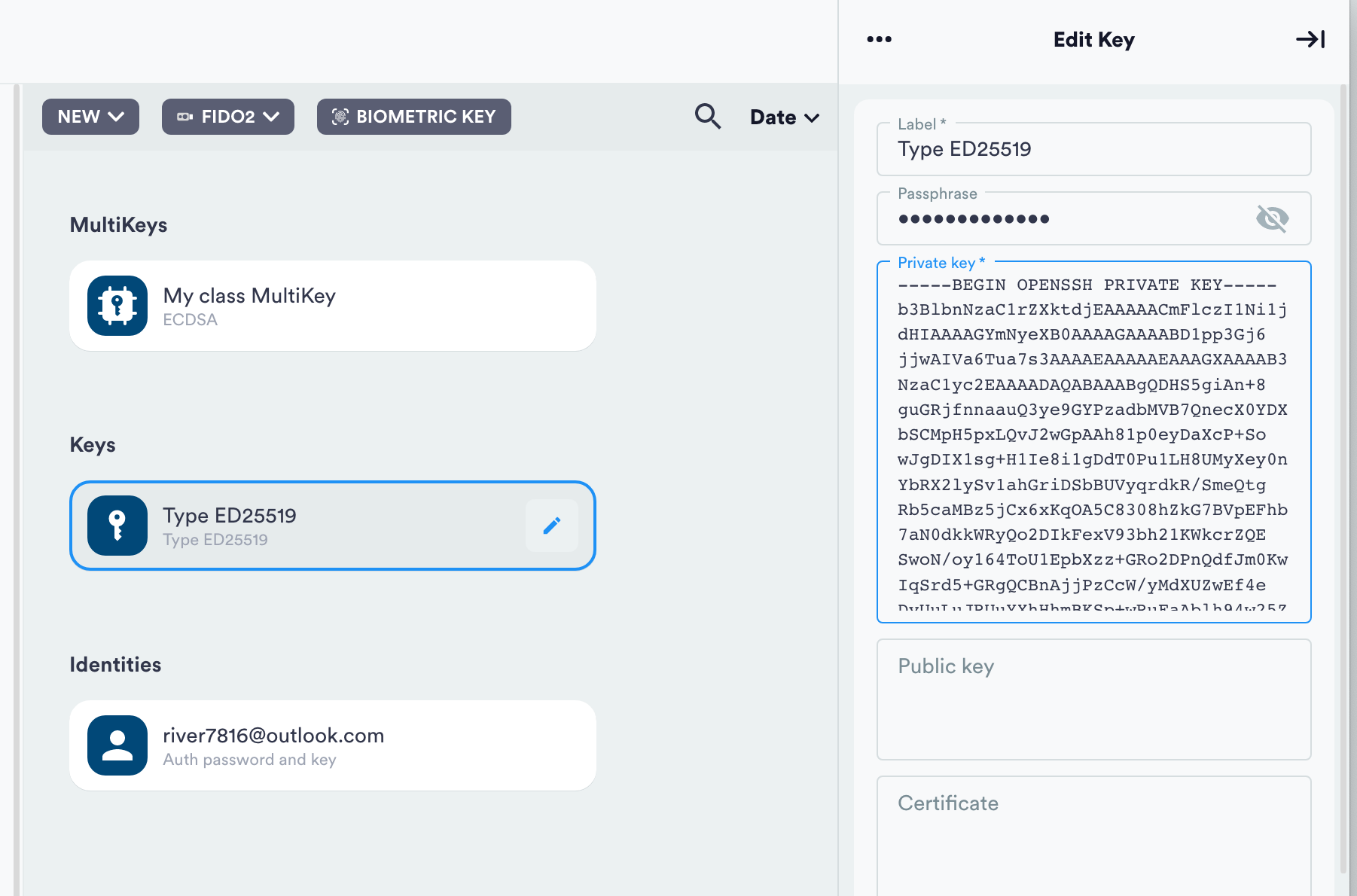Click the BIOMETRIC KEY button
1357x896 pixels.
tap(414, 117)
